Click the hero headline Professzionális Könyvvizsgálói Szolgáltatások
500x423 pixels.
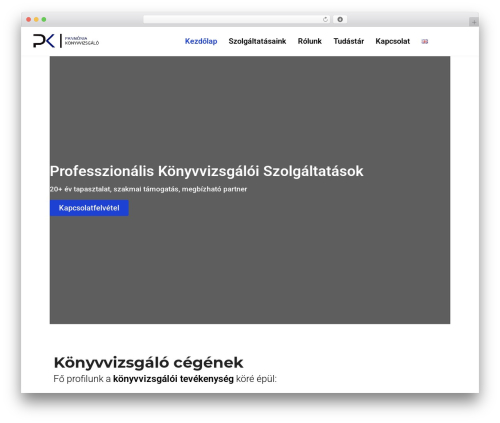click(206, 171)
